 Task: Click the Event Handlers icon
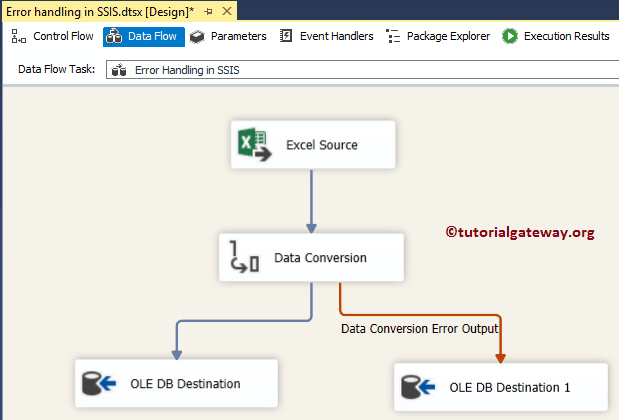pos(287,36)
